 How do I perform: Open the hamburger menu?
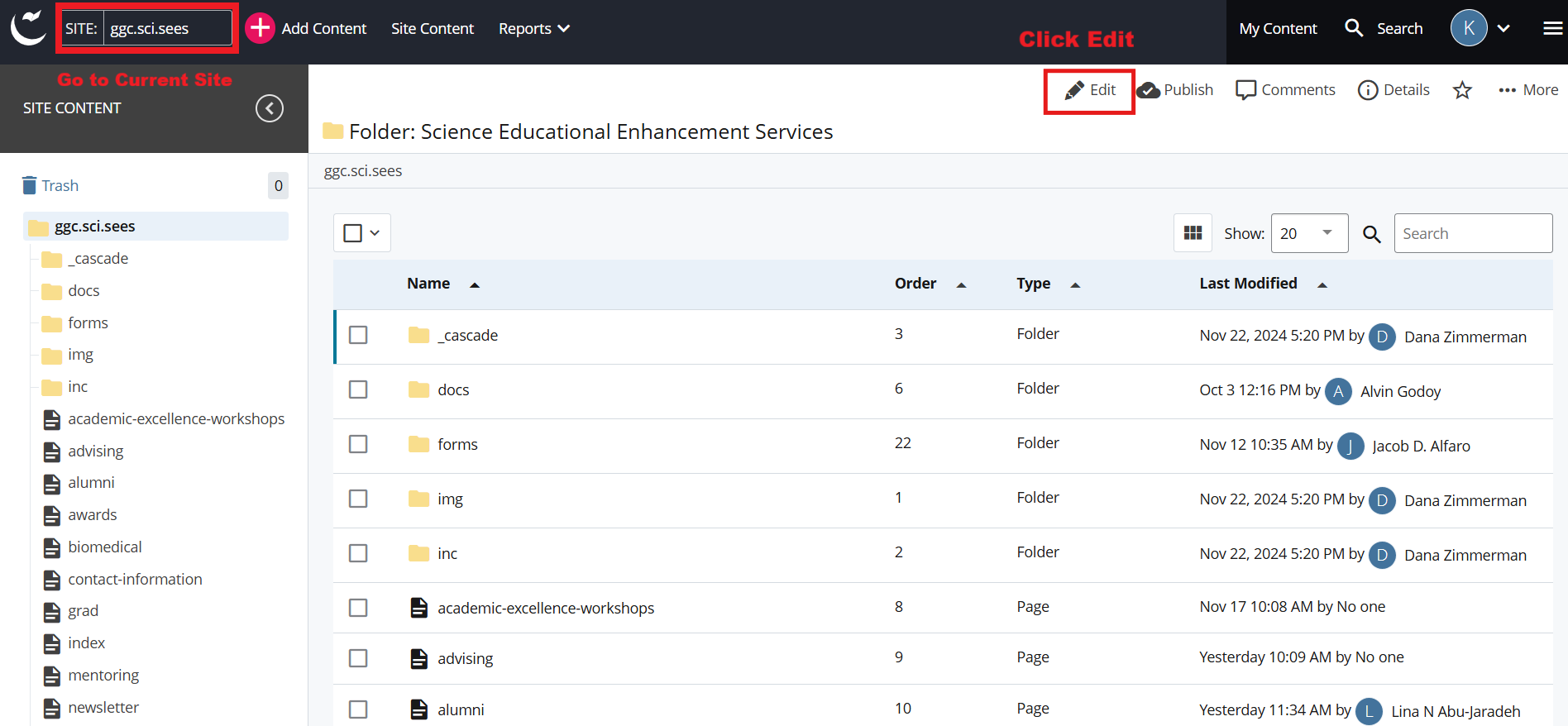coord(1552,28)
